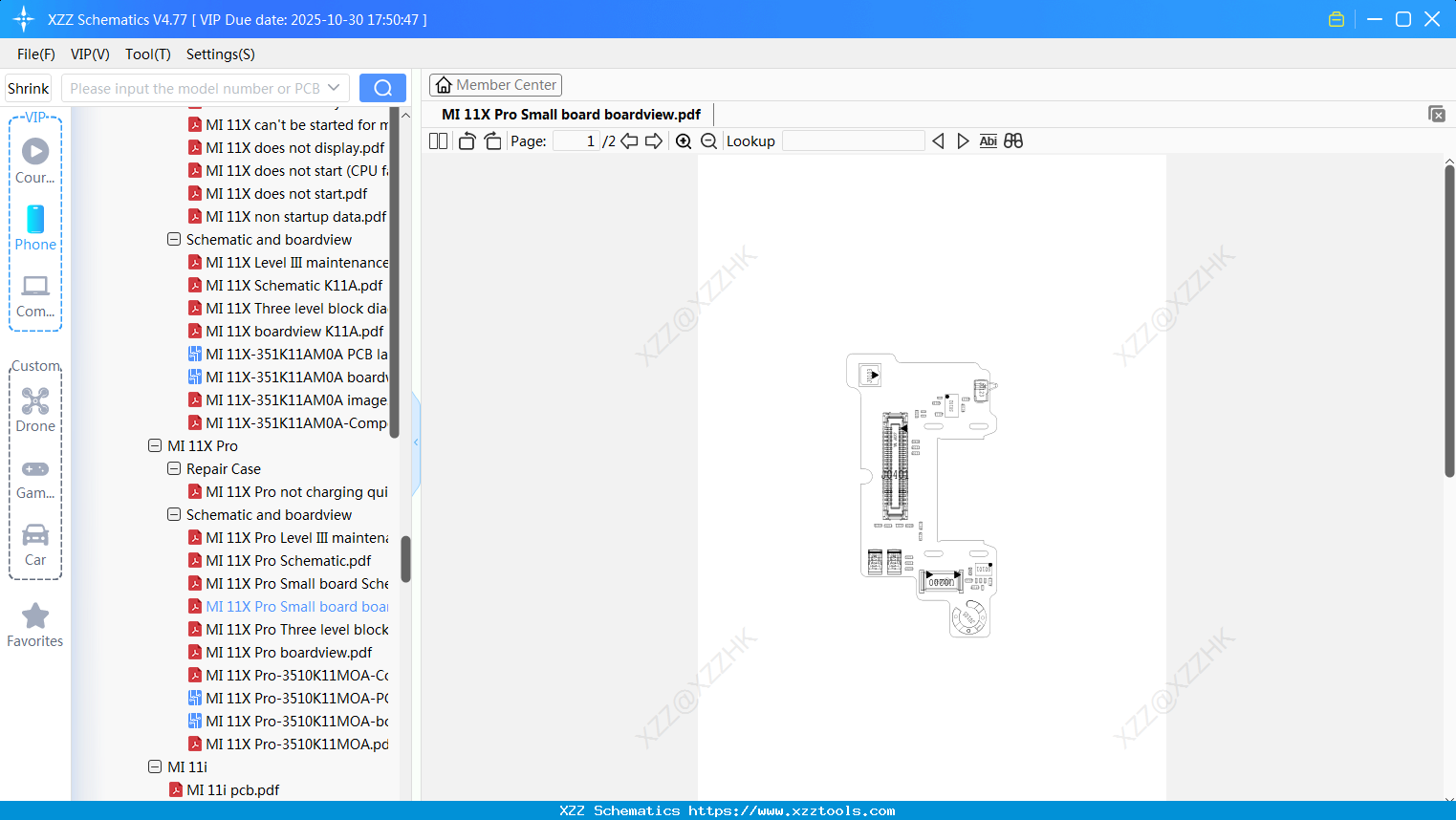Select the two-page view icon

(437, 140)
